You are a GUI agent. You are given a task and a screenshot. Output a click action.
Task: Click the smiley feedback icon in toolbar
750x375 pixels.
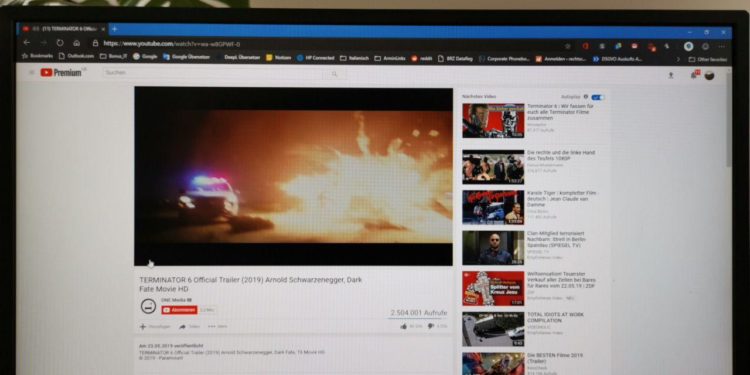pos(705,46)
